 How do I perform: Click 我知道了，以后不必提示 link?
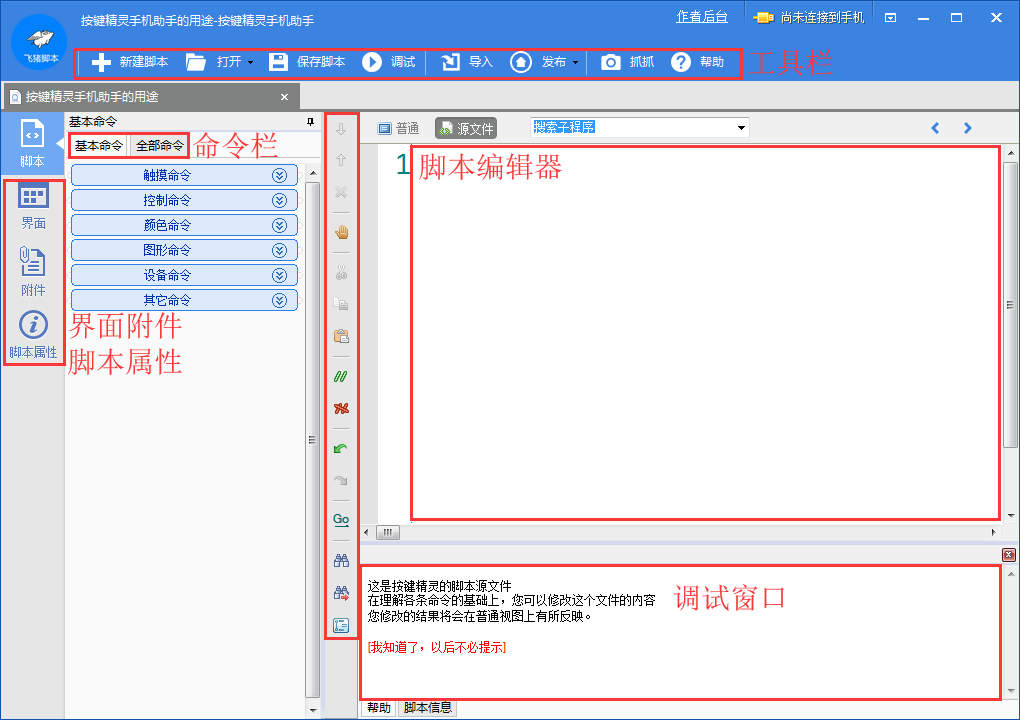[x=436, y=647]
